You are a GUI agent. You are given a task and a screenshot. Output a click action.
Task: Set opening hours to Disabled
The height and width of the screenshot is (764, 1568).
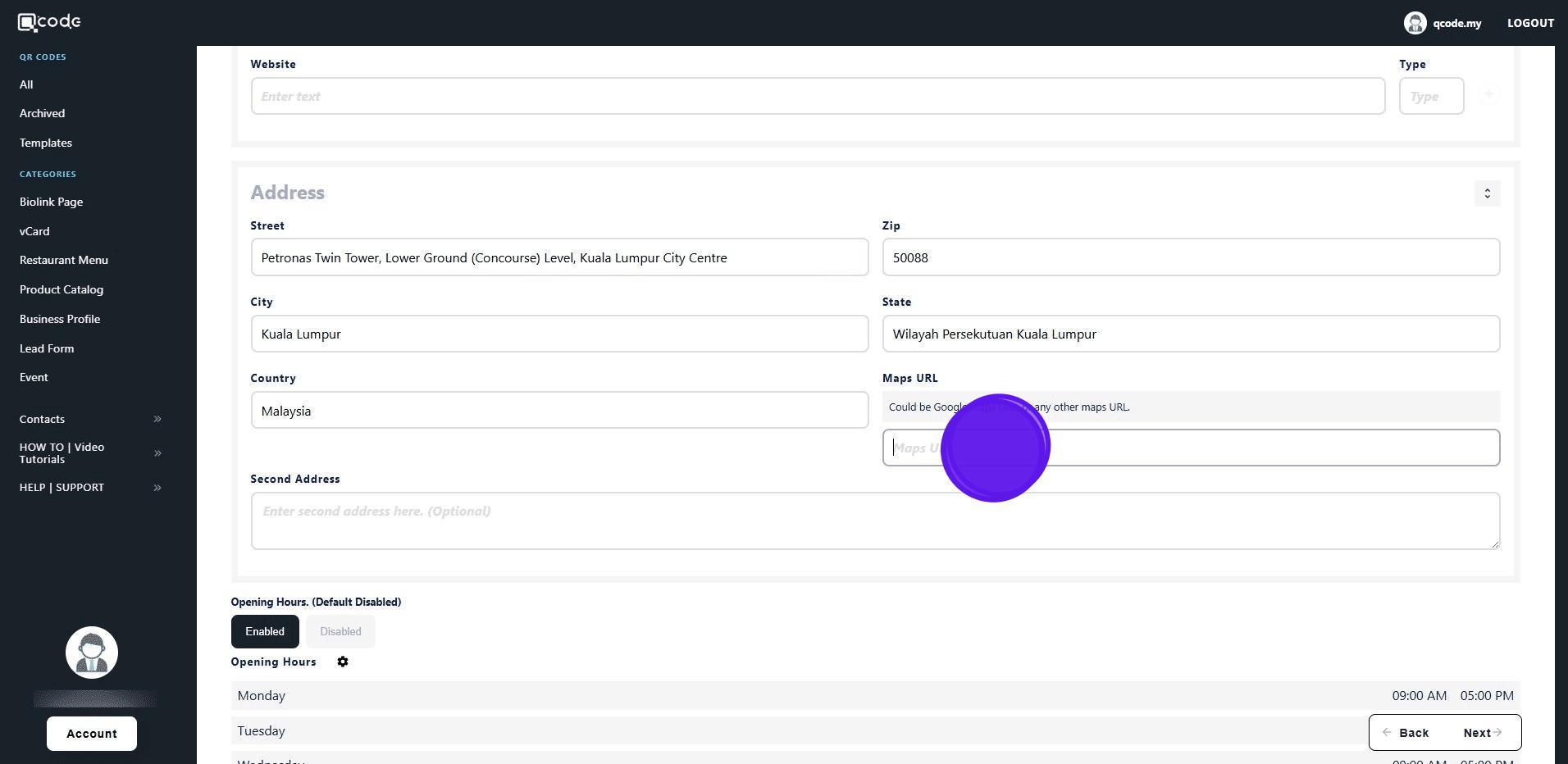(340, 632)
